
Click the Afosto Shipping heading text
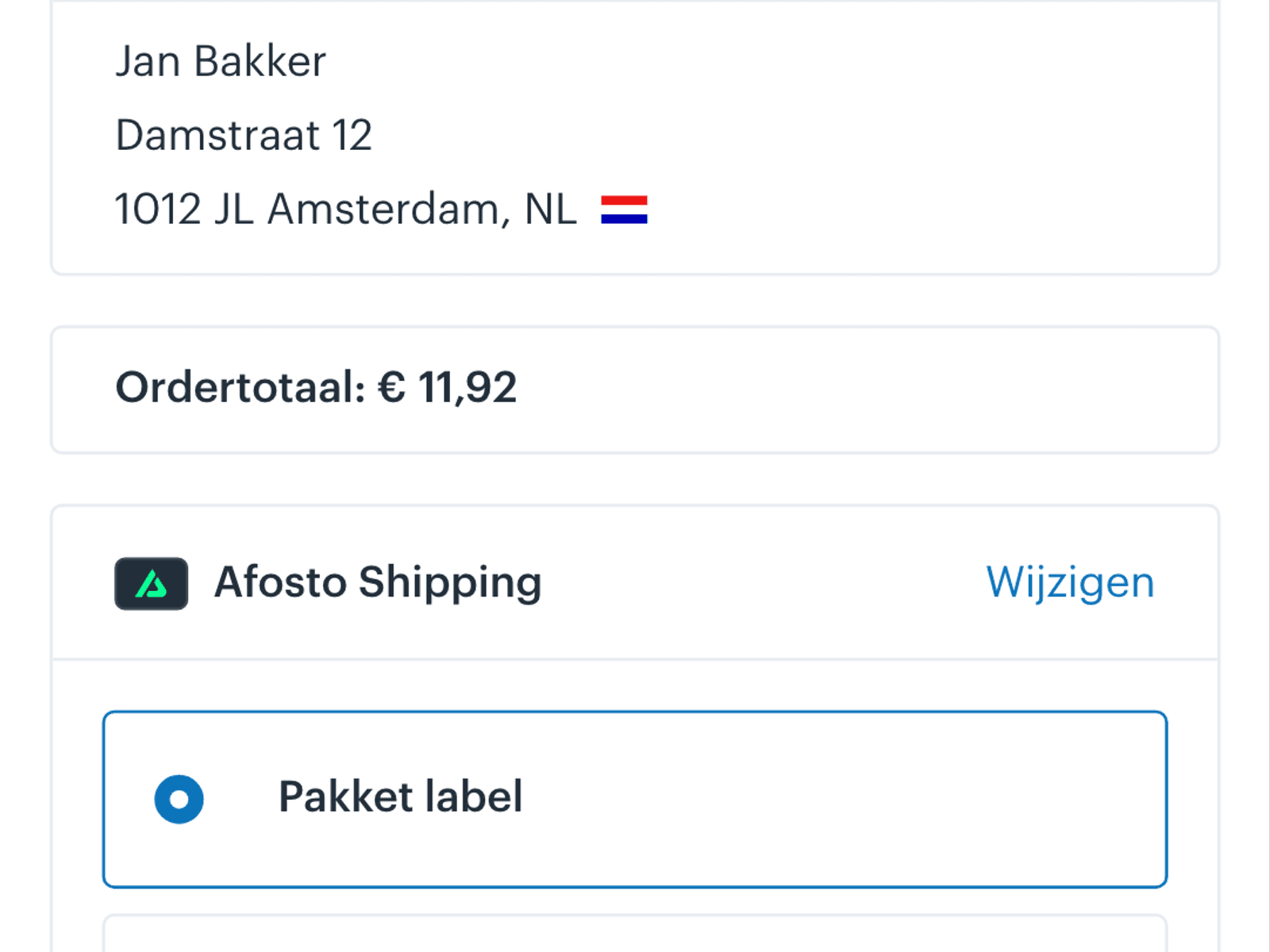[x=378, y=583]
